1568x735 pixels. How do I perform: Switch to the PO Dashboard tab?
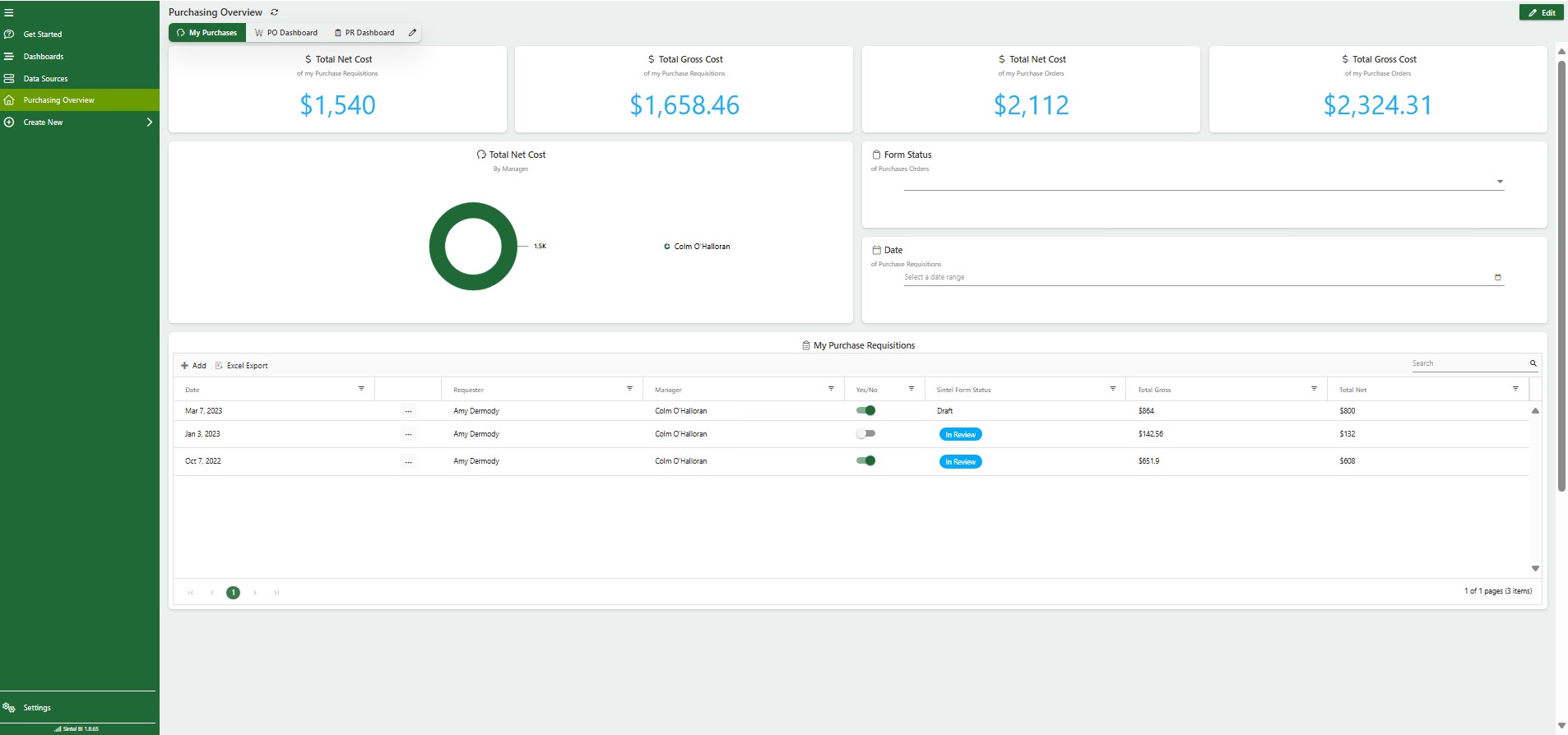pyautogui.click(x=285, y=33)
